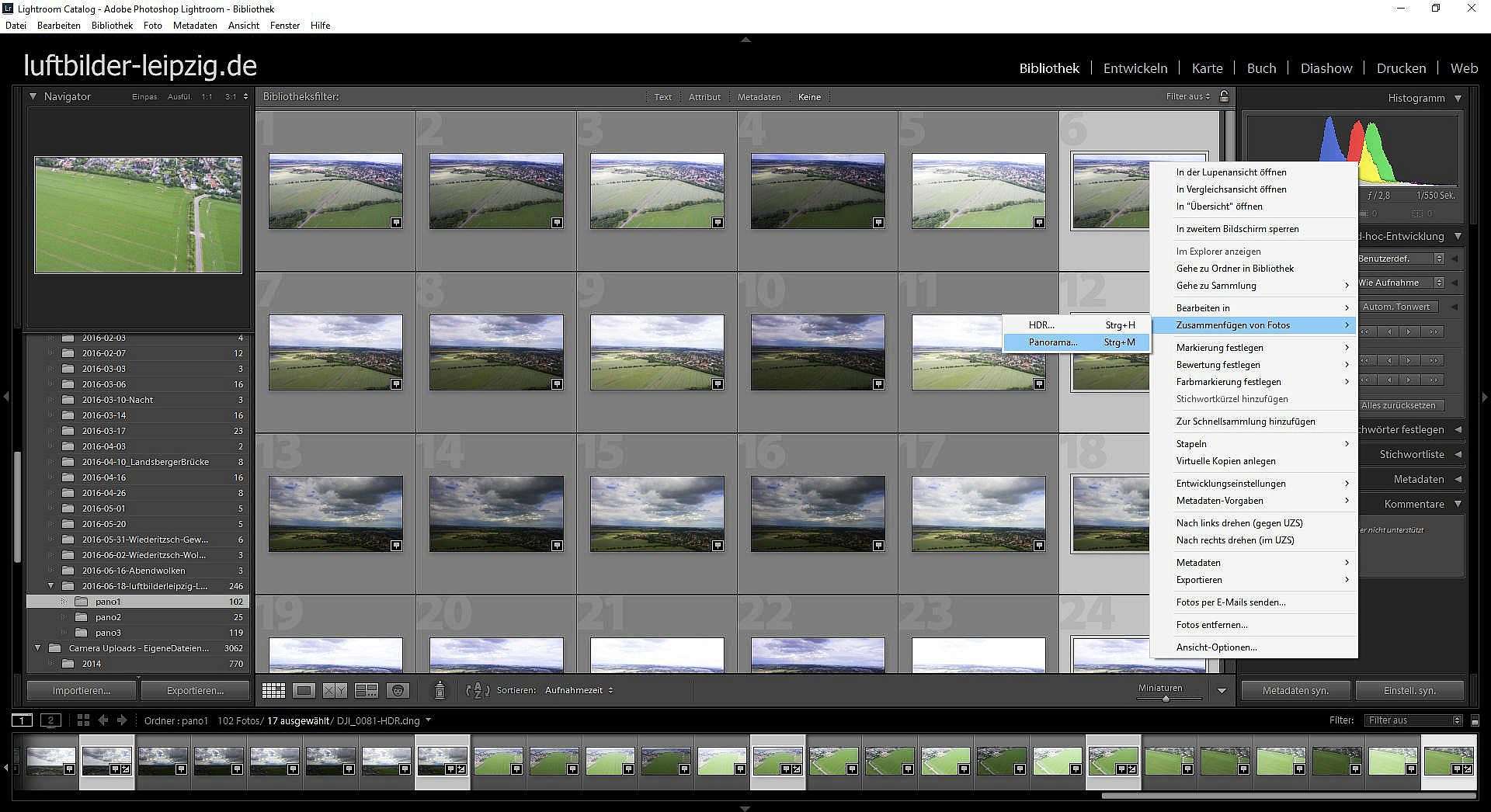Open Metadaten menu in menu bar
The image size is (1491, 812).
click(195, 26)
